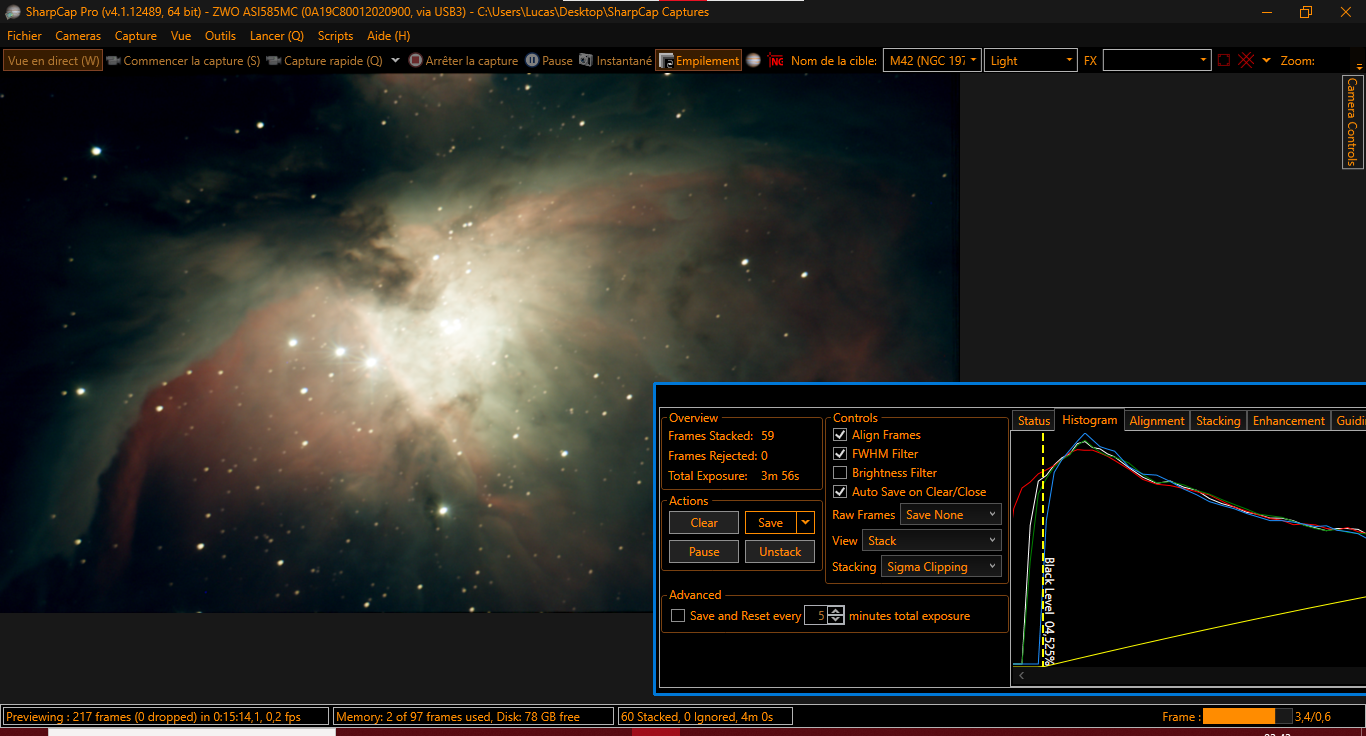1366x736 pixels.
Task: Switch to the Alignment tab
Action: [1156, 421]
